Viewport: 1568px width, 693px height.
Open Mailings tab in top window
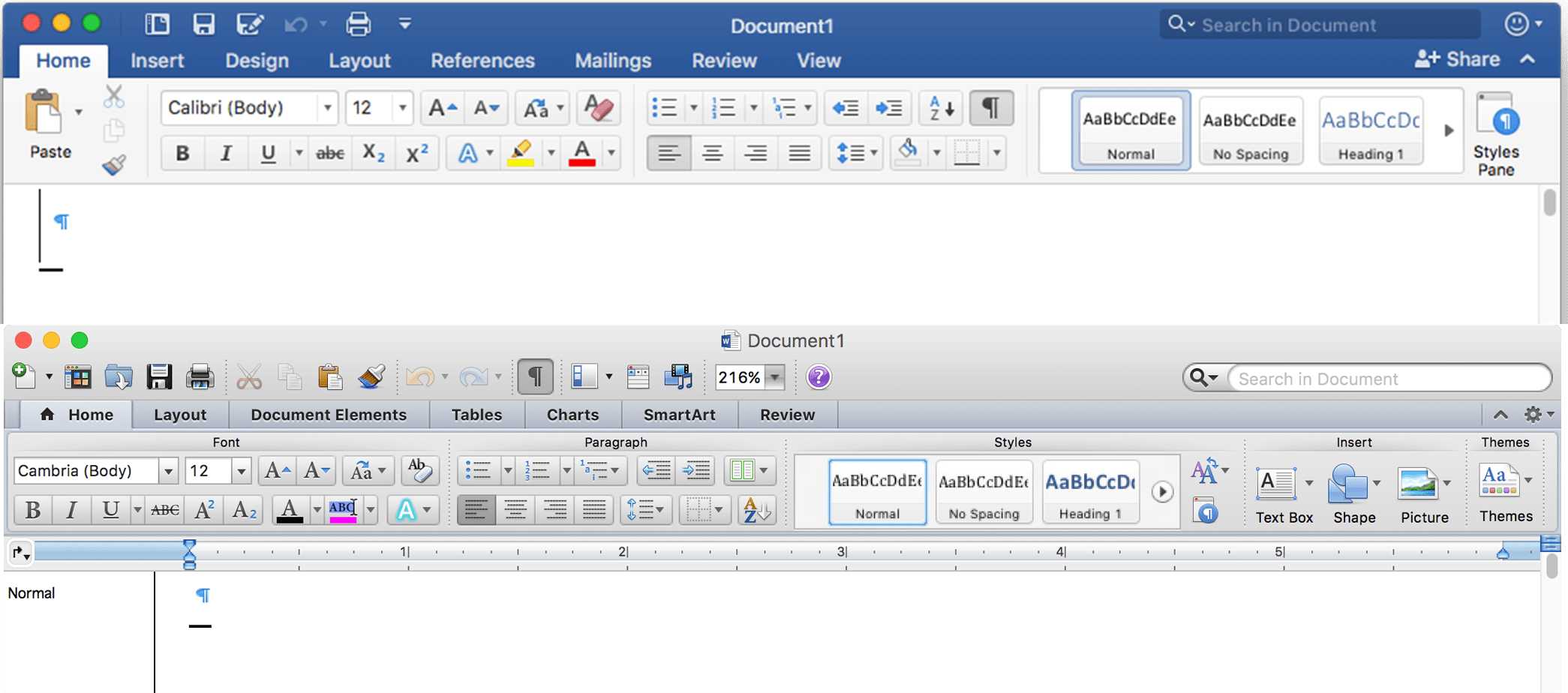(x=613, y=60)
